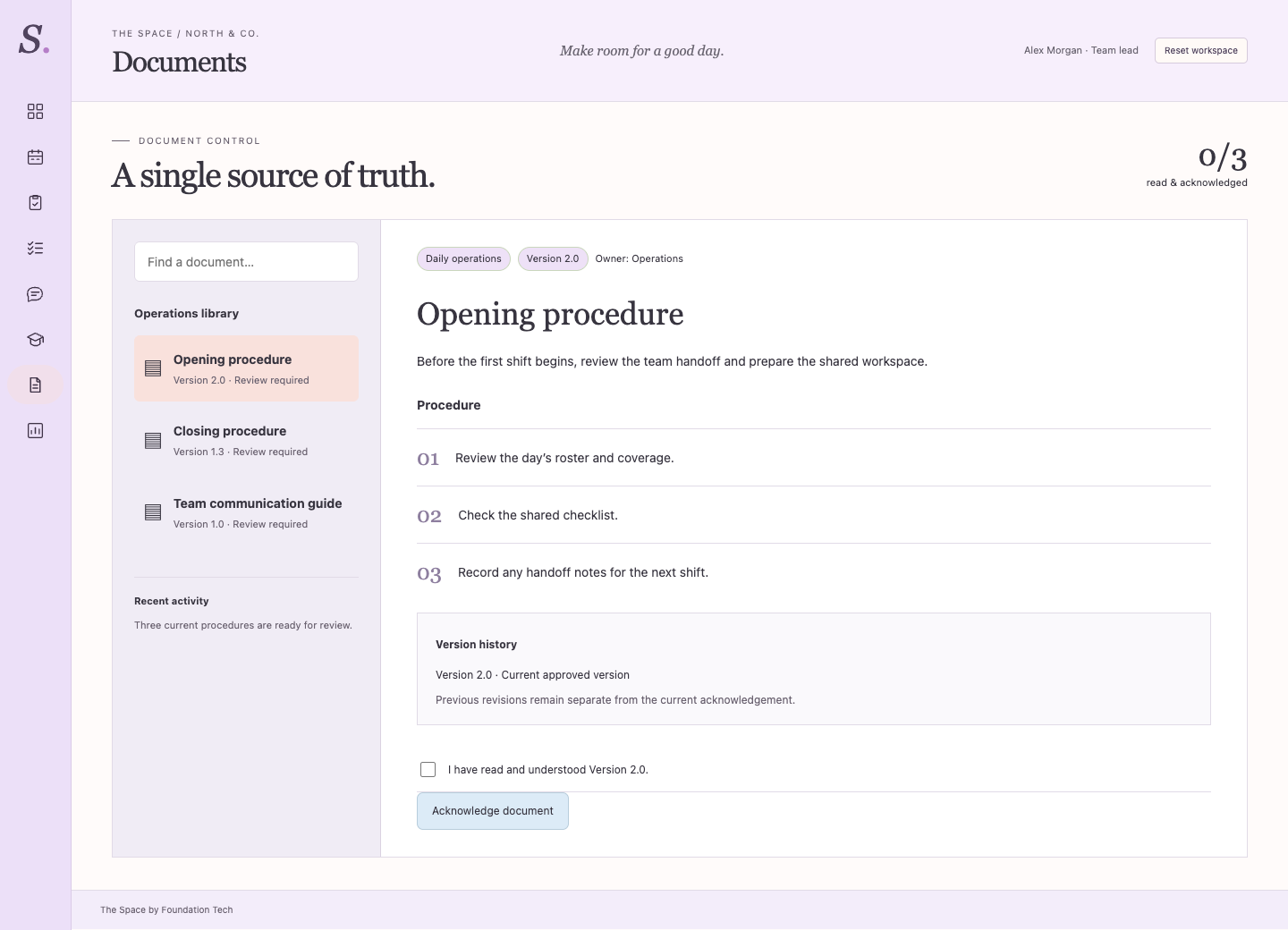This screenshot has width=1288, height=930.
Task: Click step 01 'Review the day's roster and coverage.'
Action: 814,458
